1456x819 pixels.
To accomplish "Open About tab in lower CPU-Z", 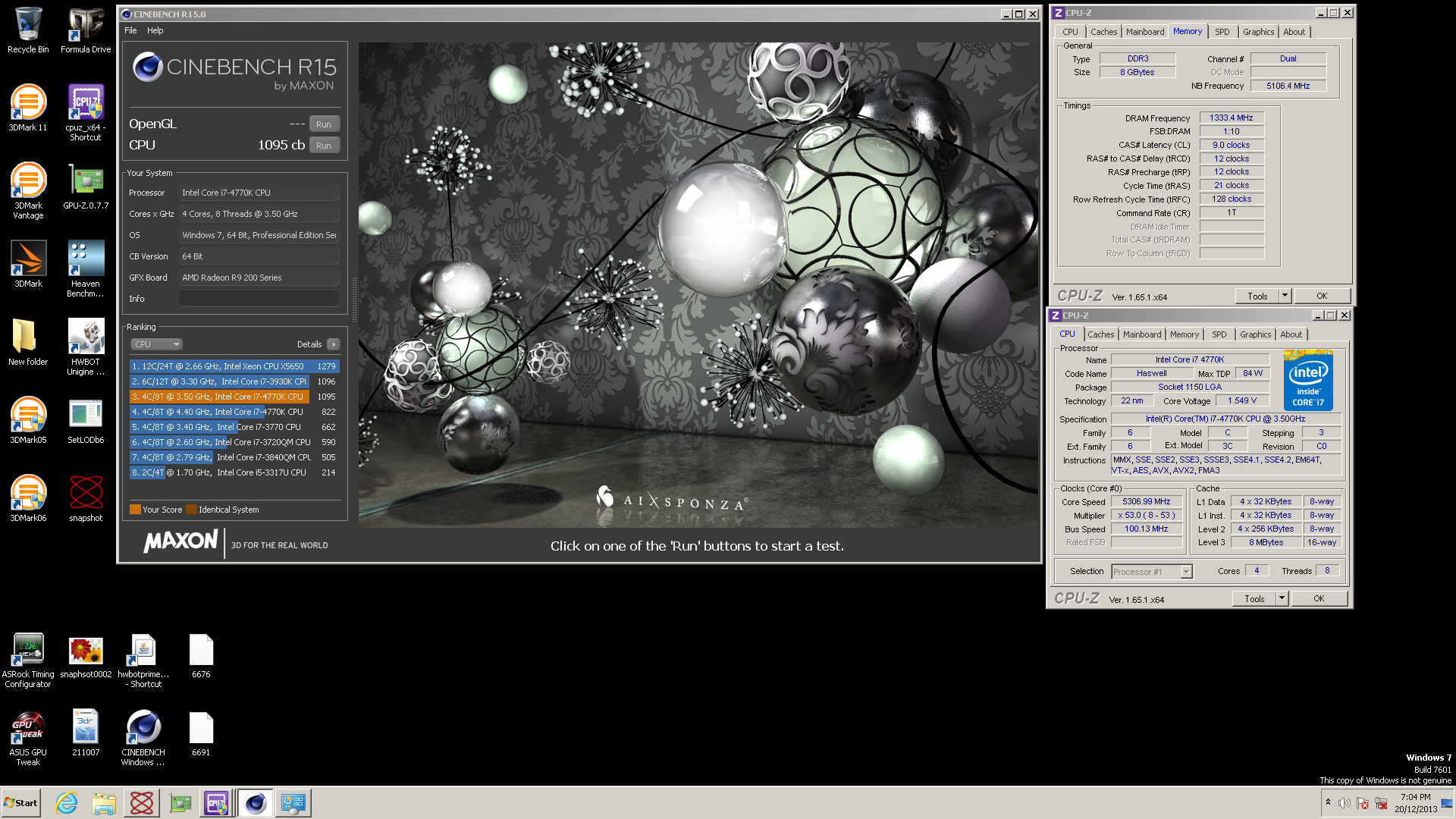I will tap(1291, 334).
